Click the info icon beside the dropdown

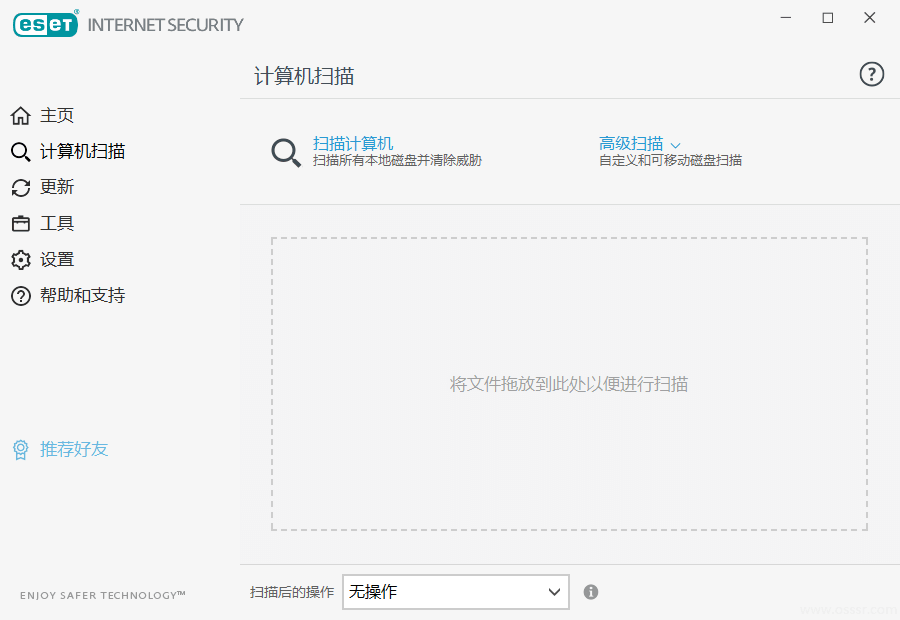(591, 592)
